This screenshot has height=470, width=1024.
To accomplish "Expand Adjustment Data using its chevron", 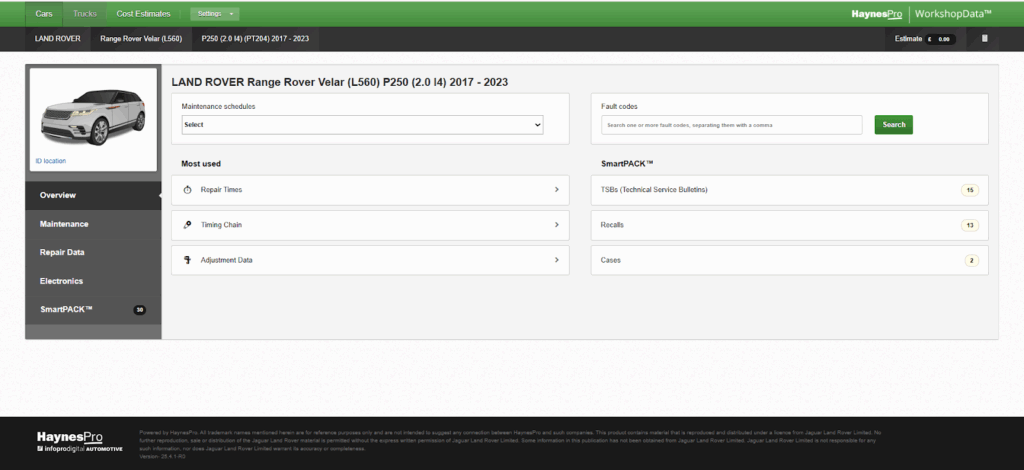I will [x=556, y=260].
